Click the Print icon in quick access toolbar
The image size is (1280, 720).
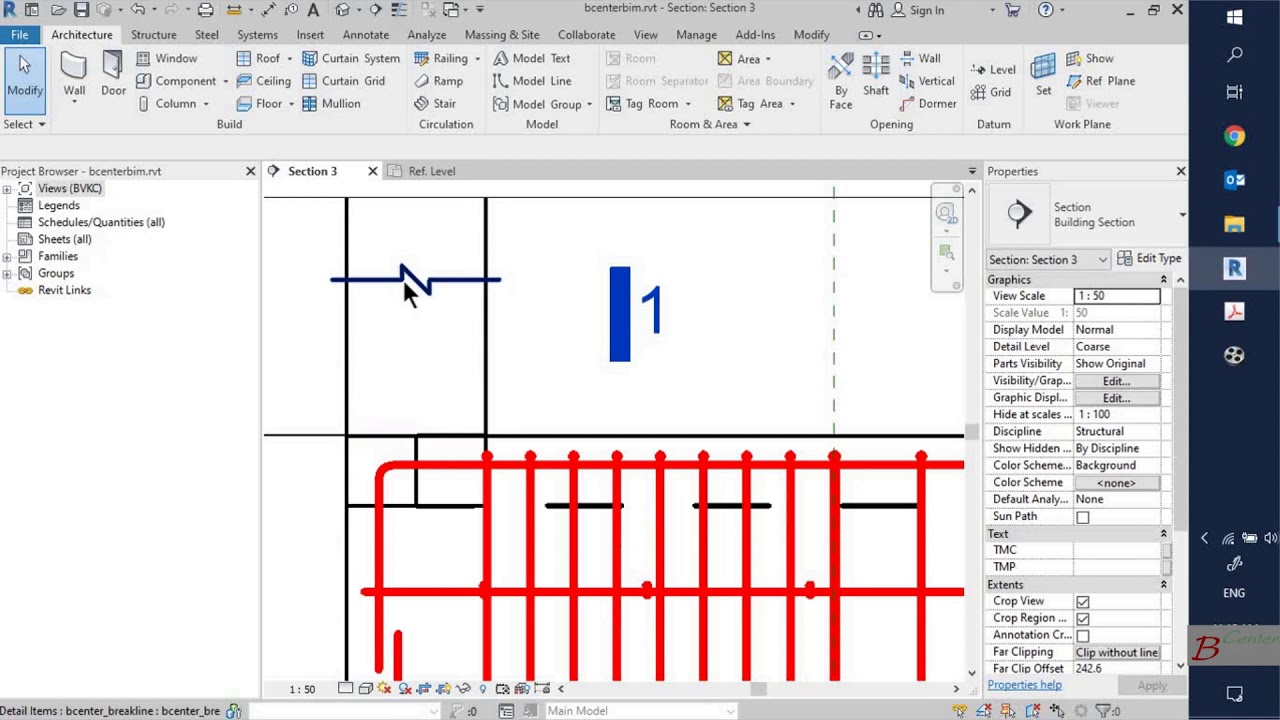click(x=205, y=10)
